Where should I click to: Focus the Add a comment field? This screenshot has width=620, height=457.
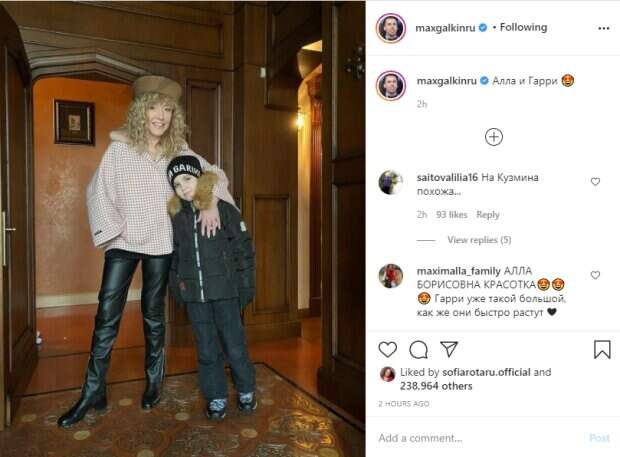pyautogui.click(x=478, y=438)
